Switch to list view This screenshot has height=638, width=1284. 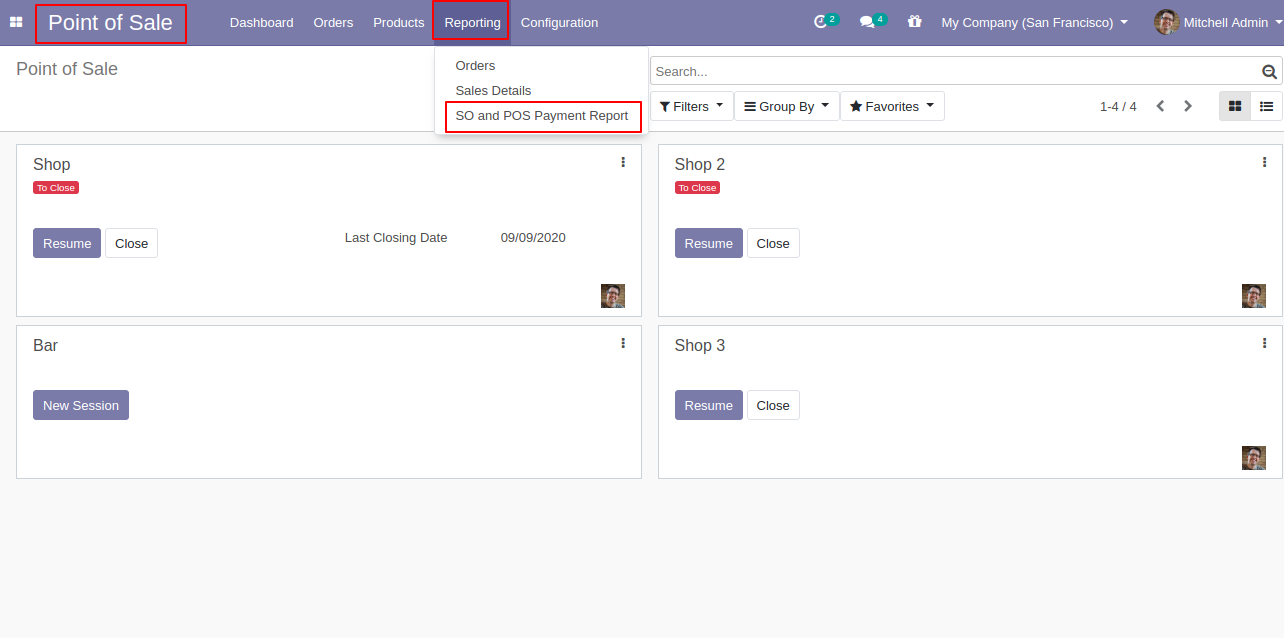pos(1266,106)
